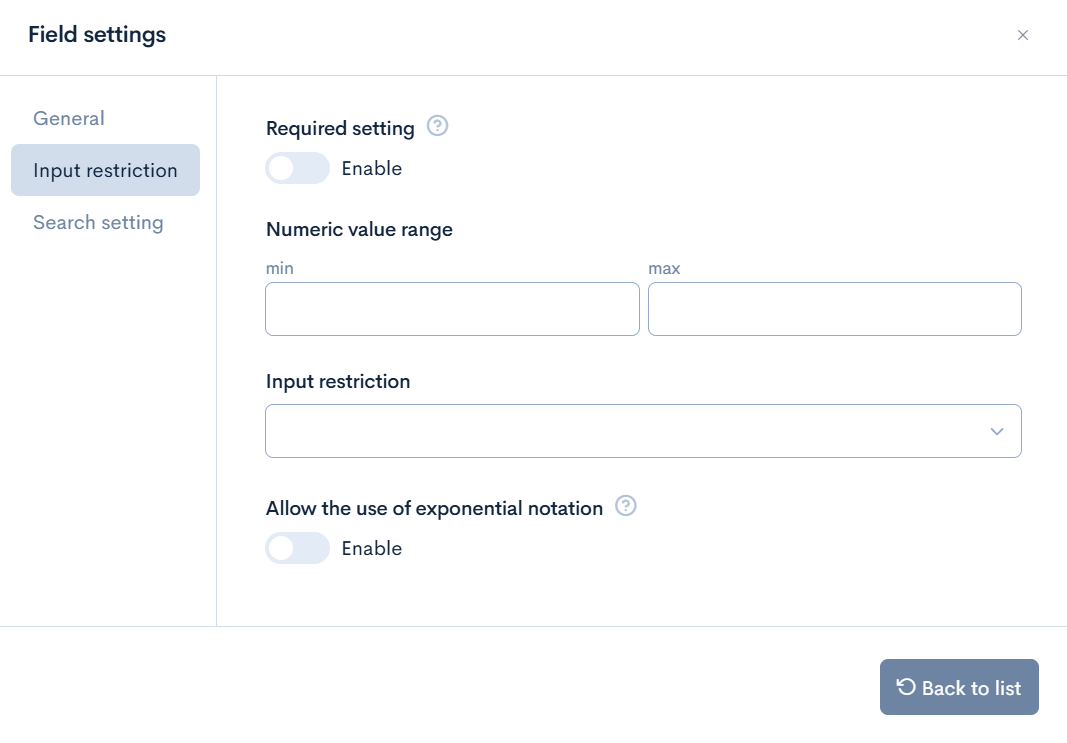This screenshot has height=743, width=1067.
Task: Click Enable label under exponential notation
Action: point(372,549)
